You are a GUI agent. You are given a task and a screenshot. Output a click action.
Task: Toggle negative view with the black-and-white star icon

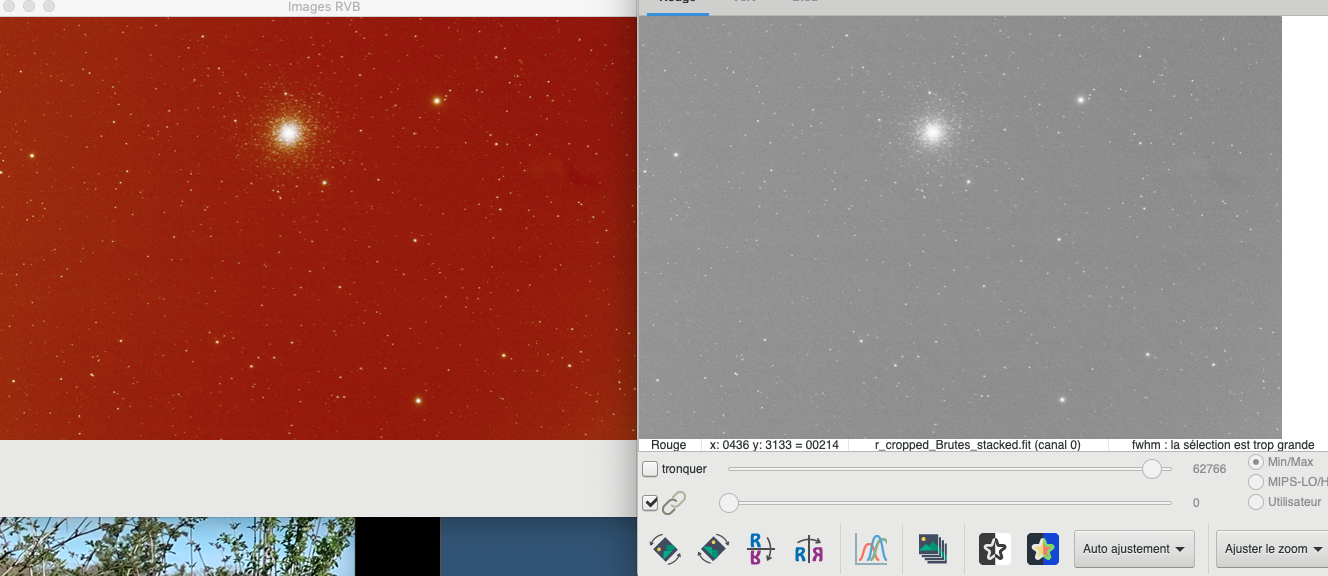(x=995, y=549)
